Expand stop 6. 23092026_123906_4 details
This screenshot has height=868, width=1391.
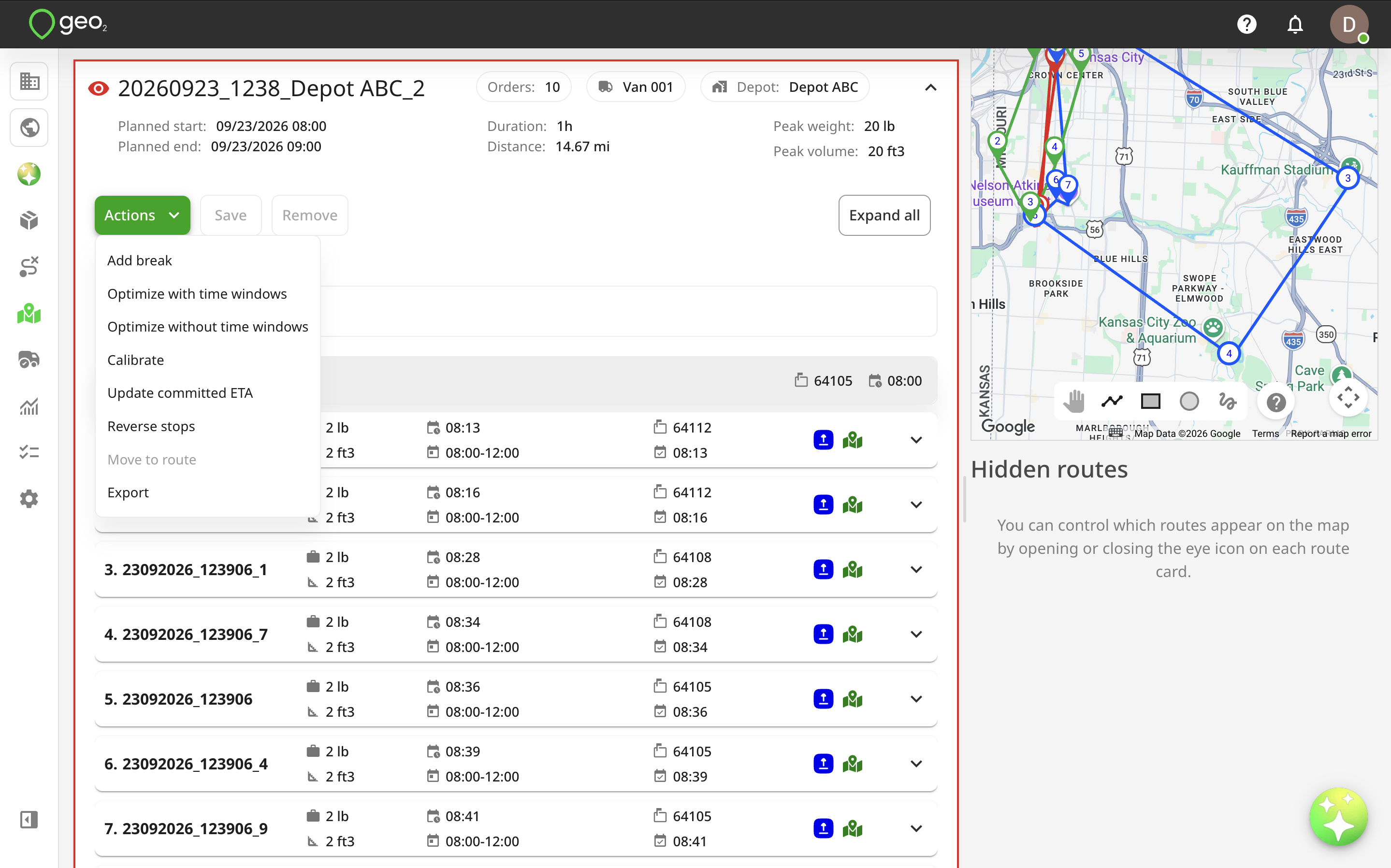click(916, 764)
